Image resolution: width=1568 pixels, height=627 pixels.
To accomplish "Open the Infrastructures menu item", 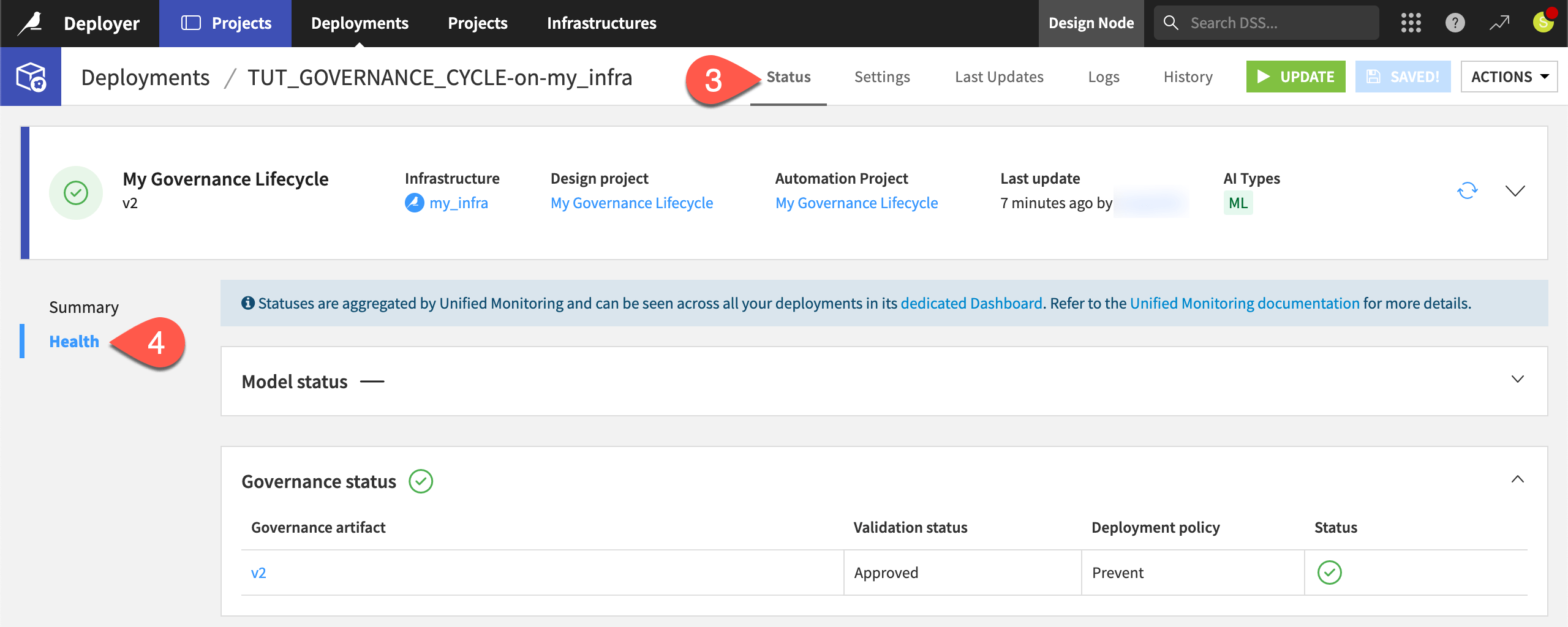I will coord(601,23).
